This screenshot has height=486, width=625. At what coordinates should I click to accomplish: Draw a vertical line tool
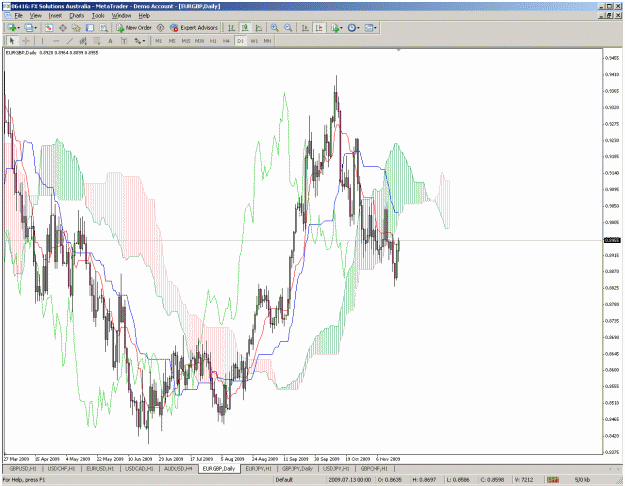click(42, 41)
